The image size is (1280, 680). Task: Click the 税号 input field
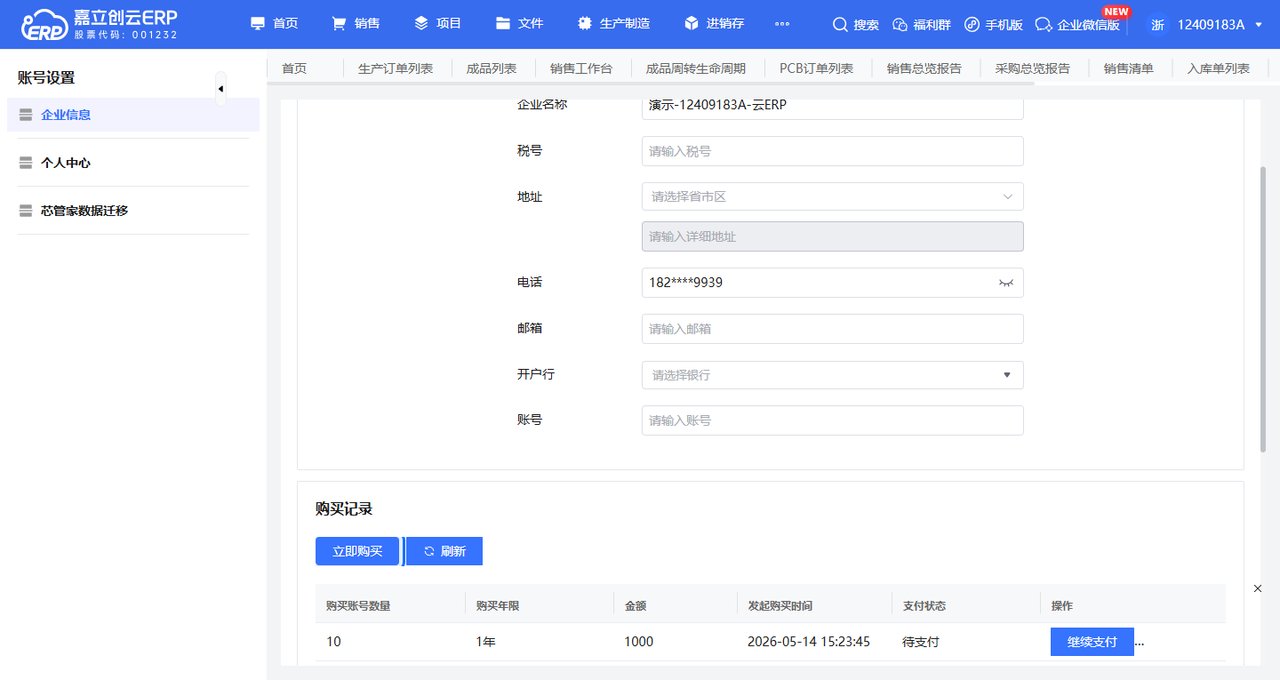point(832,151)
